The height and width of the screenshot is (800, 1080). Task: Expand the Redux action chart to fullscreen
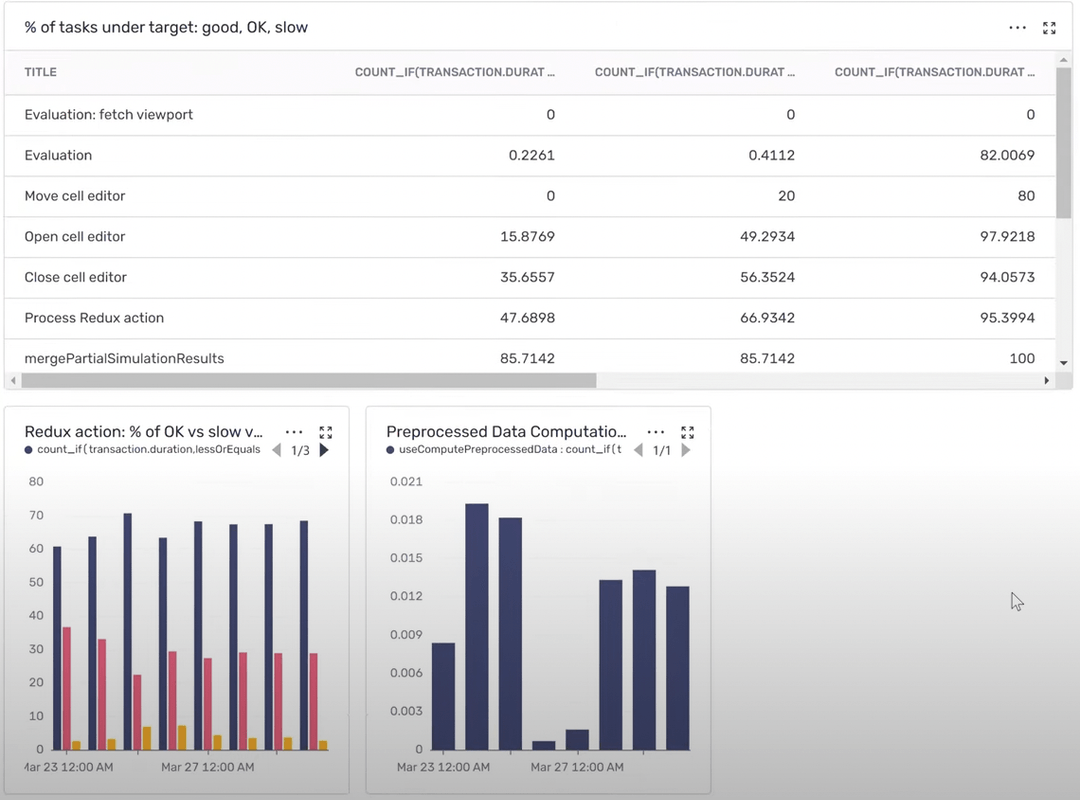325,432
